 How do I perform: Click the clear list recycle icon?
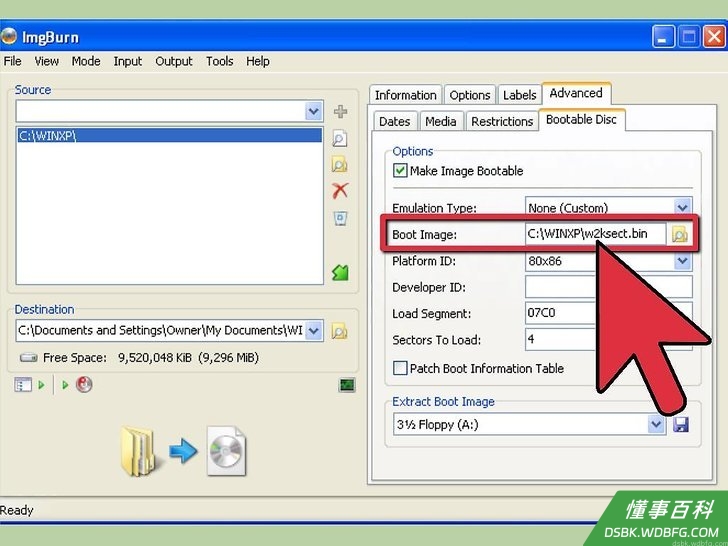[340, 218]
